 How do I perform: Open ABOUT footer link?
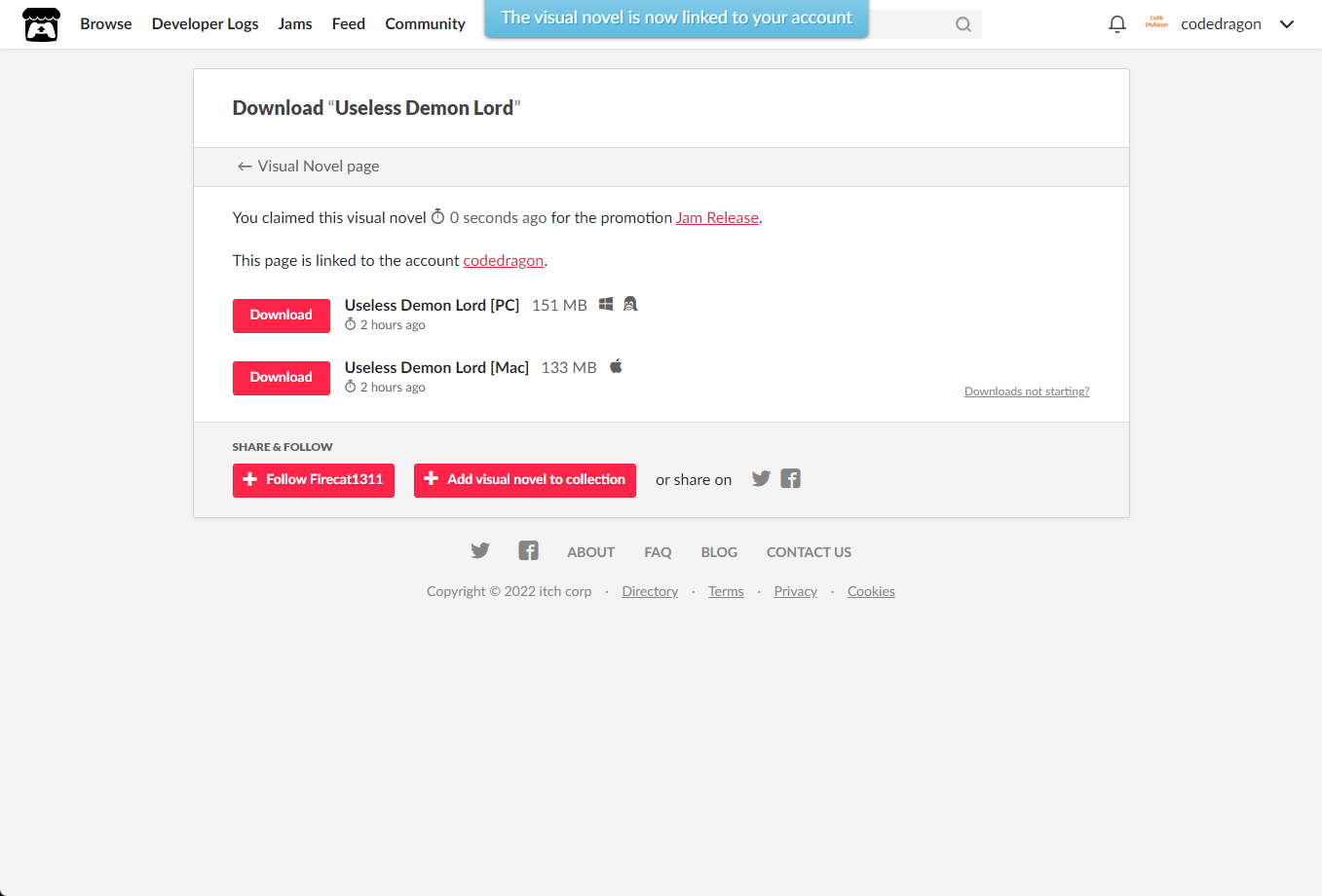(591, 552)
